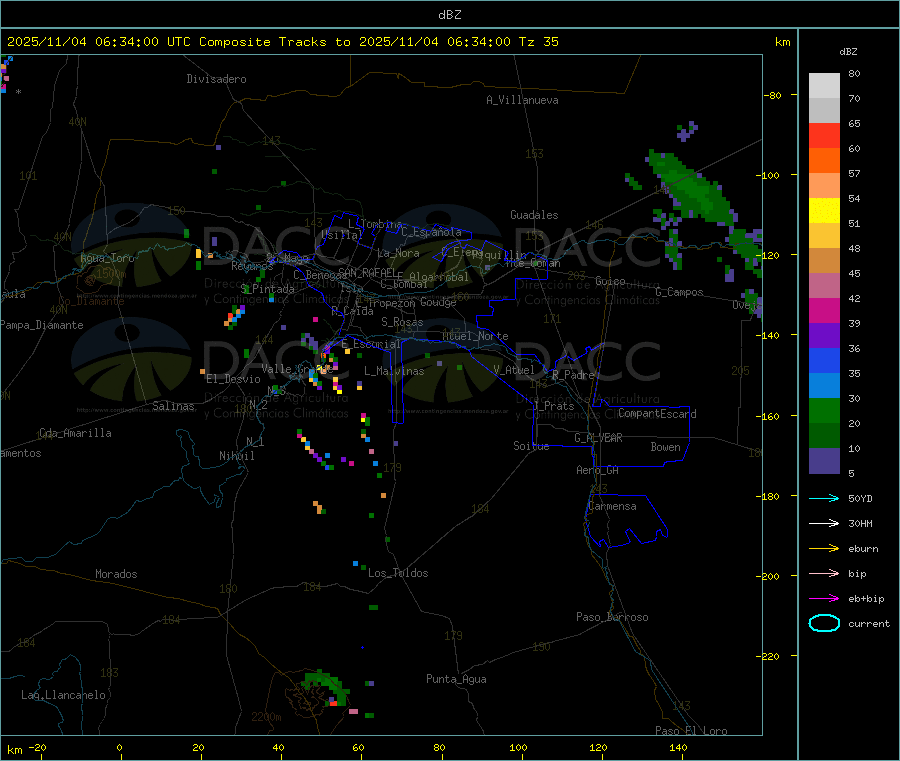Click the Paso_Barroso map label
This screenshot has height=761, width=900.
point(612,617)
